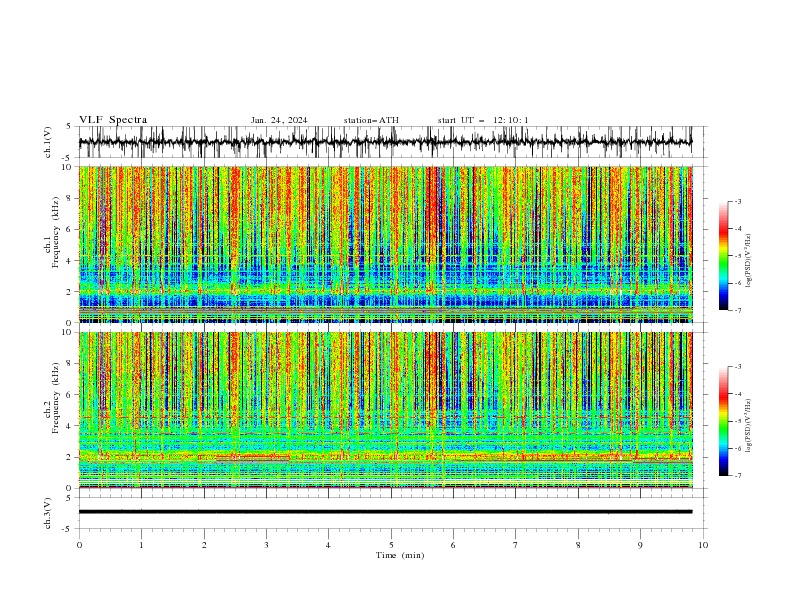This screenshot has width=792, height=612.
Task: Click the "Time (min)" axis label
Action: pyautogui.click(x=400, y=555)
